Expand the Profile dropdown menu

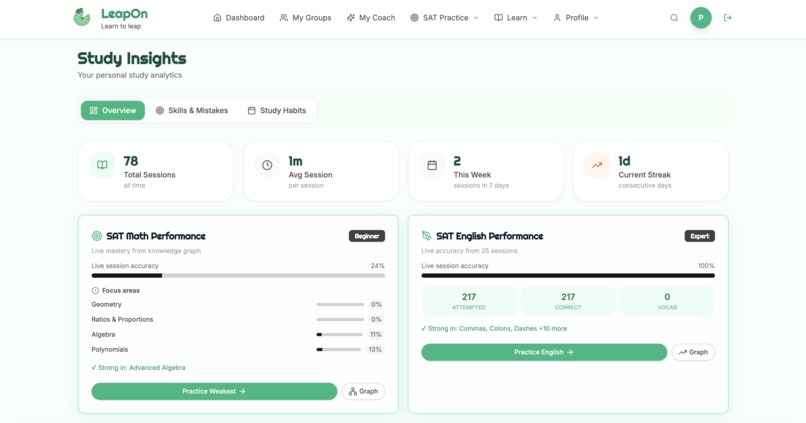point(576,17)
